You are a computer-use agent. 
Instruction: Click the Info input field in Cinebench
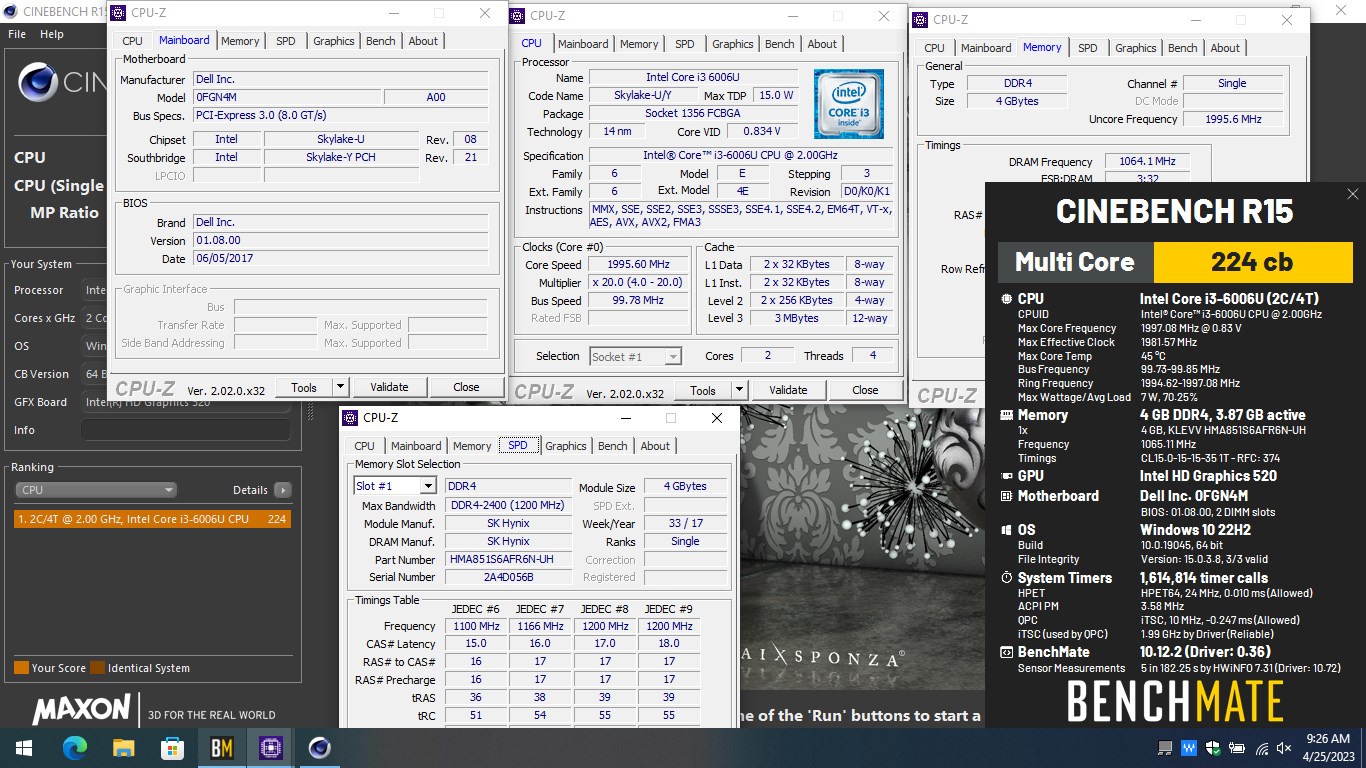pyautogui.click(x=185, y=430)
